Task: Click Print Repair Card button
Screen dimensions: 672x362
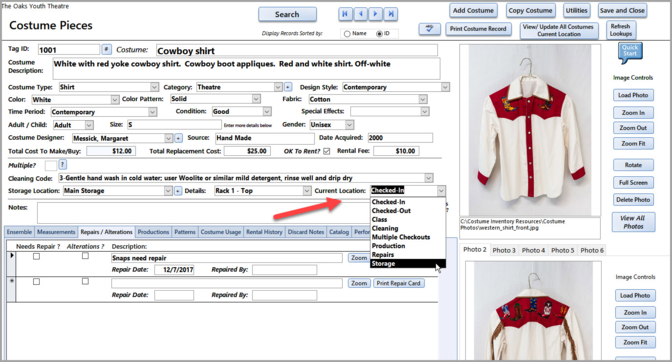Action: tap(398, 283)
